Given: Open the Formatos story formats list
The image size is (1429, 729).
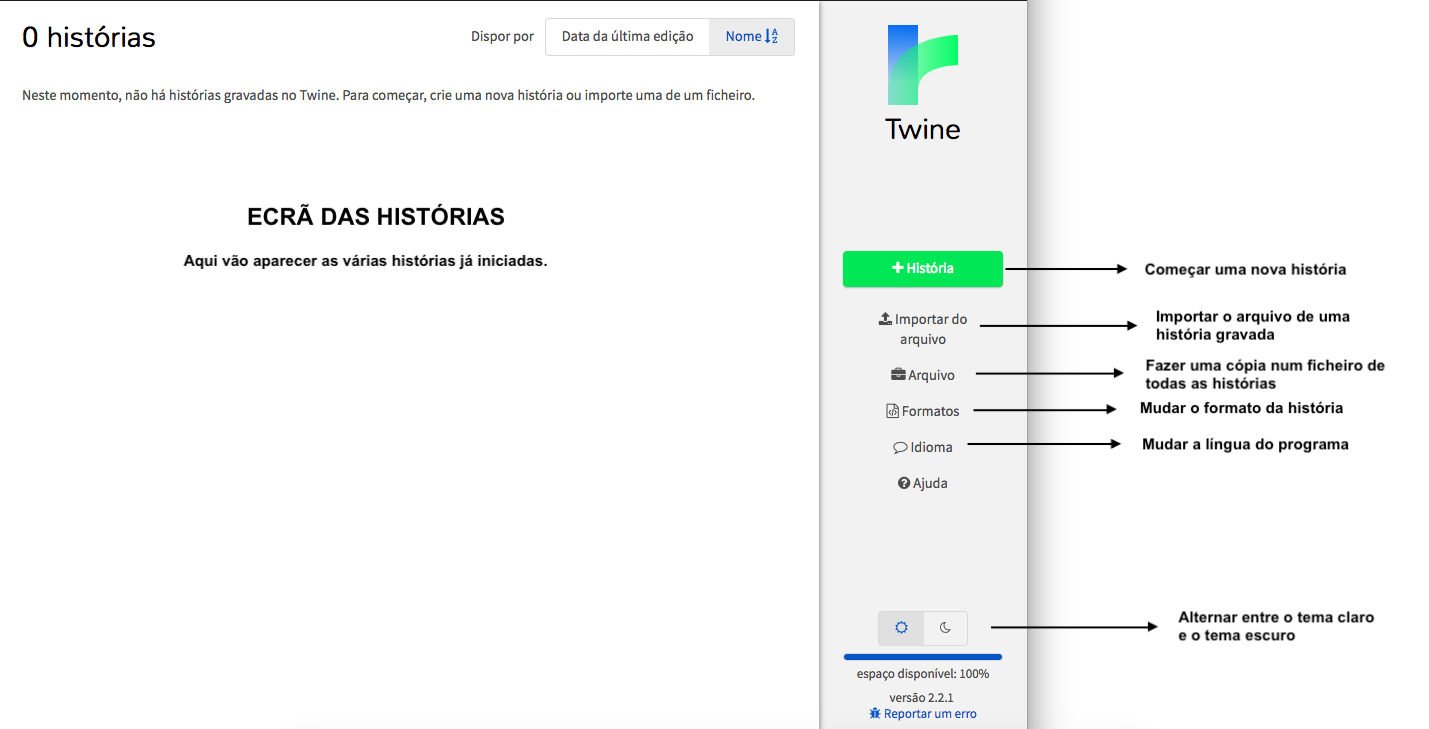Looking at the screenshot, I should 930,411.
